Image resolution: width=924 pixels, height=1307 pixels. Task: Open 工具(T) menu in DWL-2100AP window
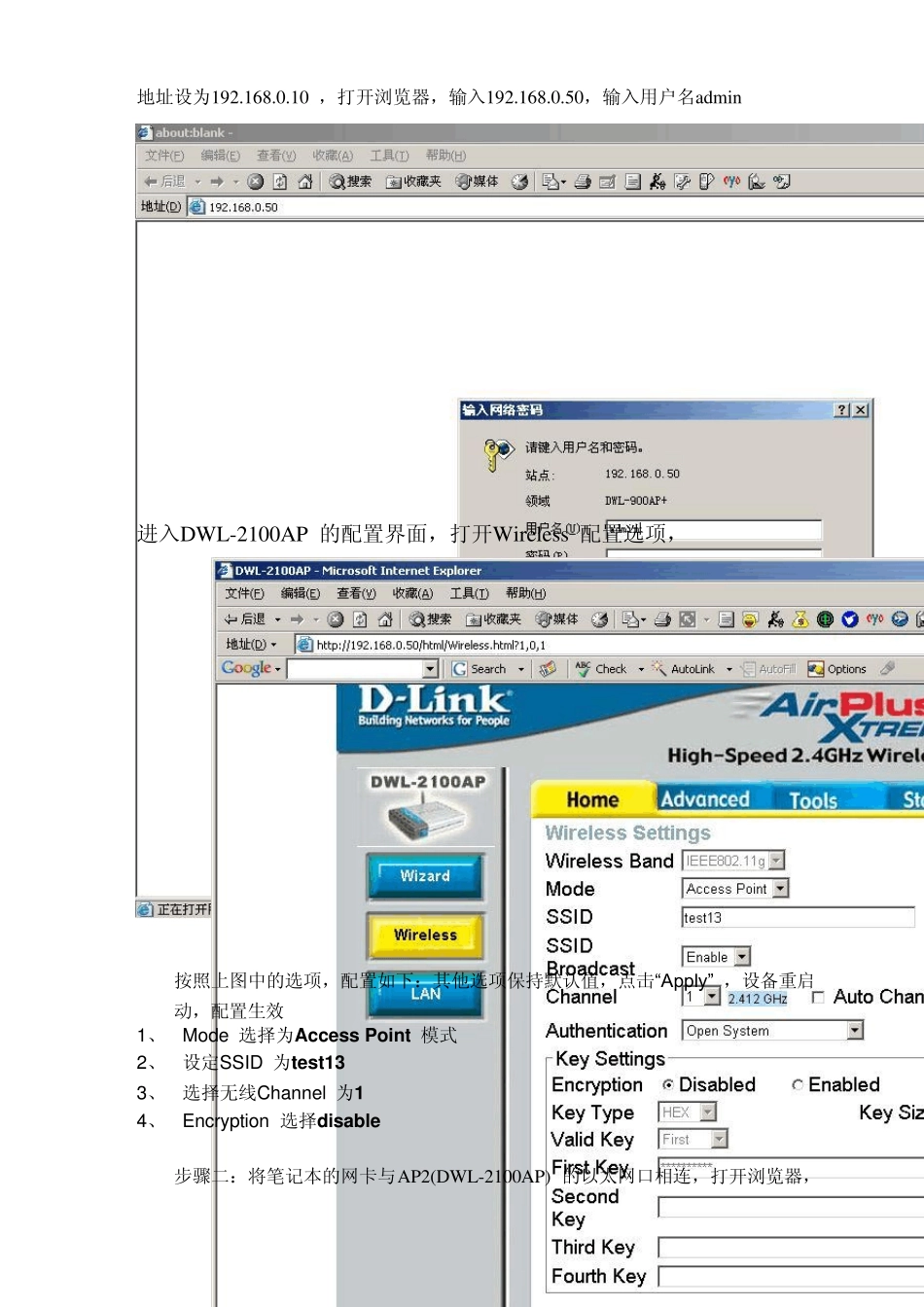click(x=469, y=593)
